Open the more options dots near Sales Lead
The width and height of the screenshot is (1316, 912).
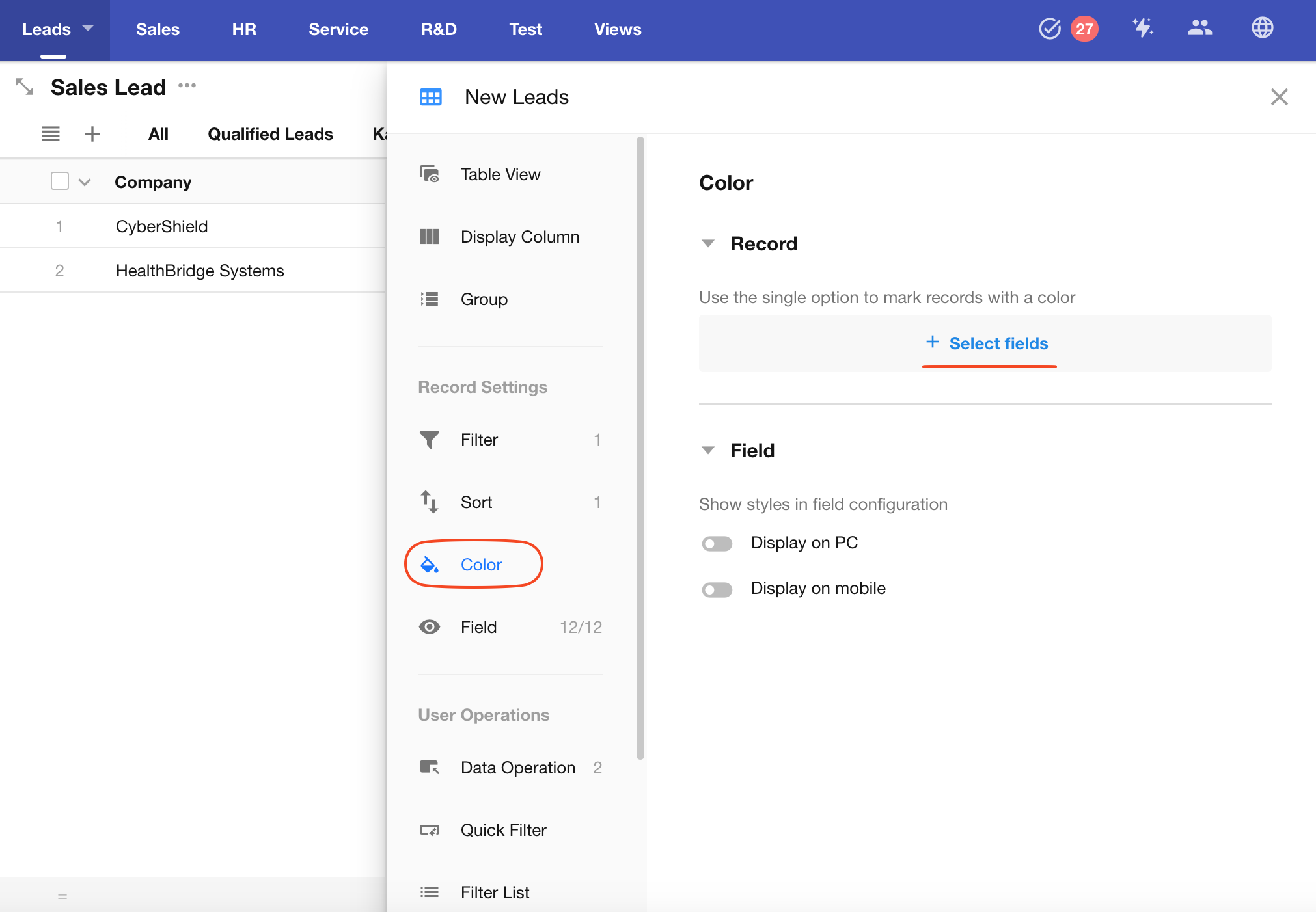pos(187,85)
